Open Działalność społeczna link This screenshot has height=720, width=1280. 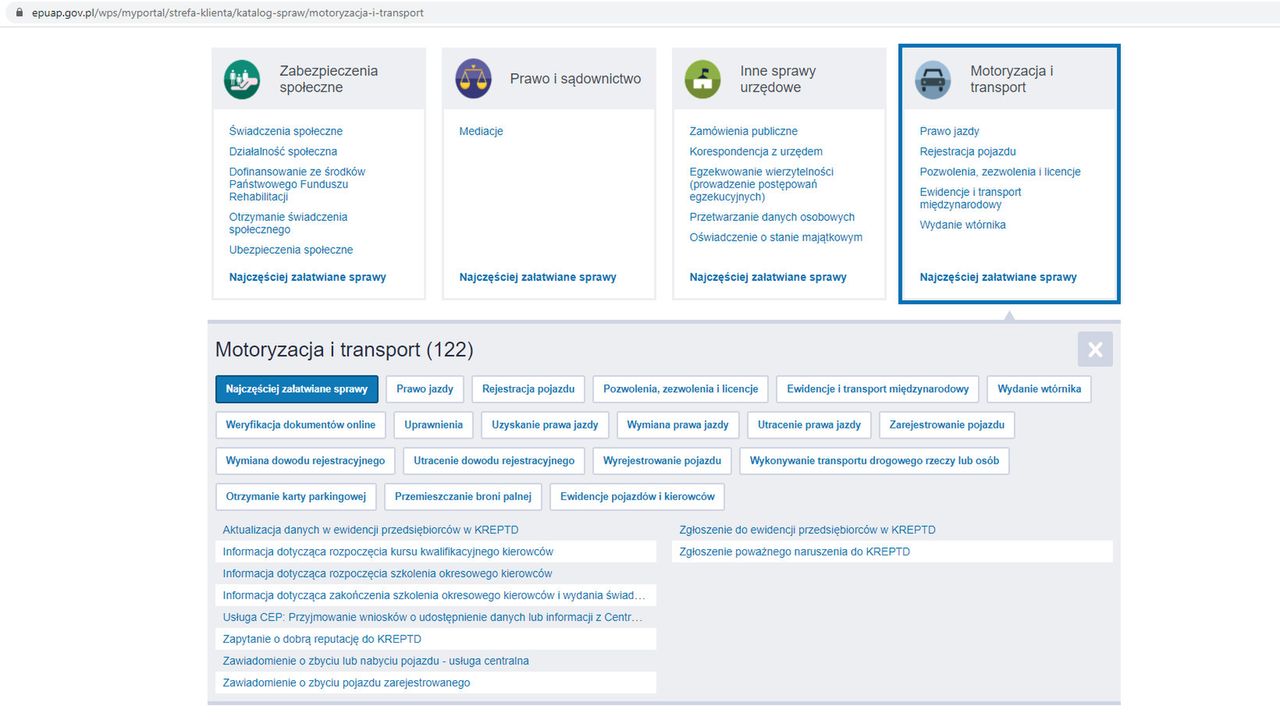point(283,152)
